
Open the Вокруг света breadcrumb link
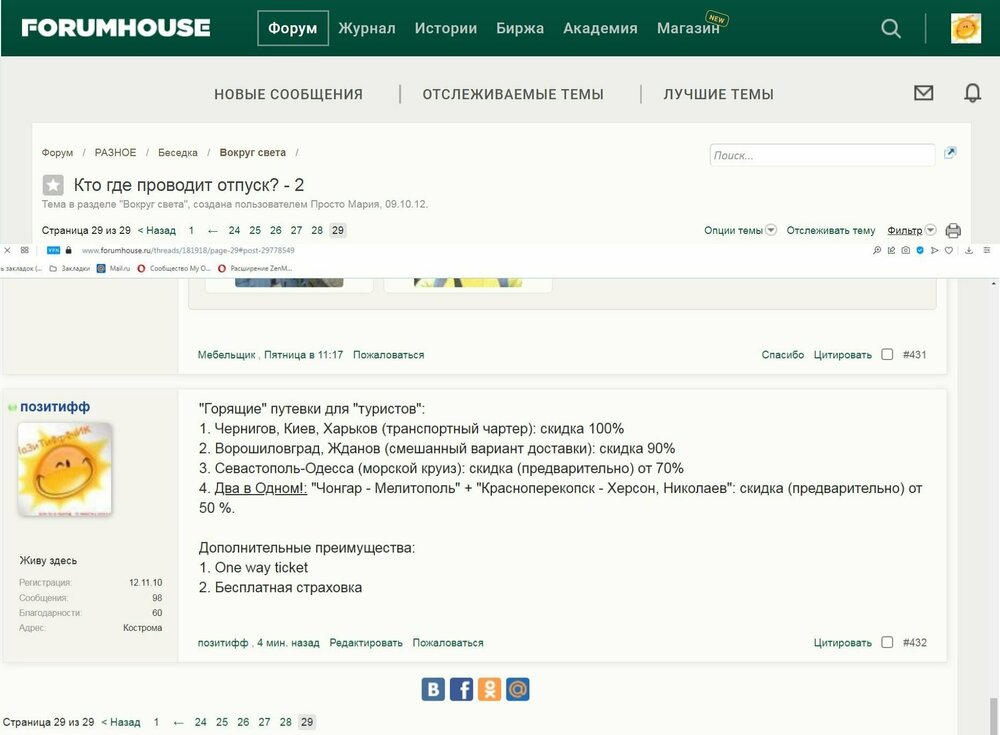[x=253, y=152]
